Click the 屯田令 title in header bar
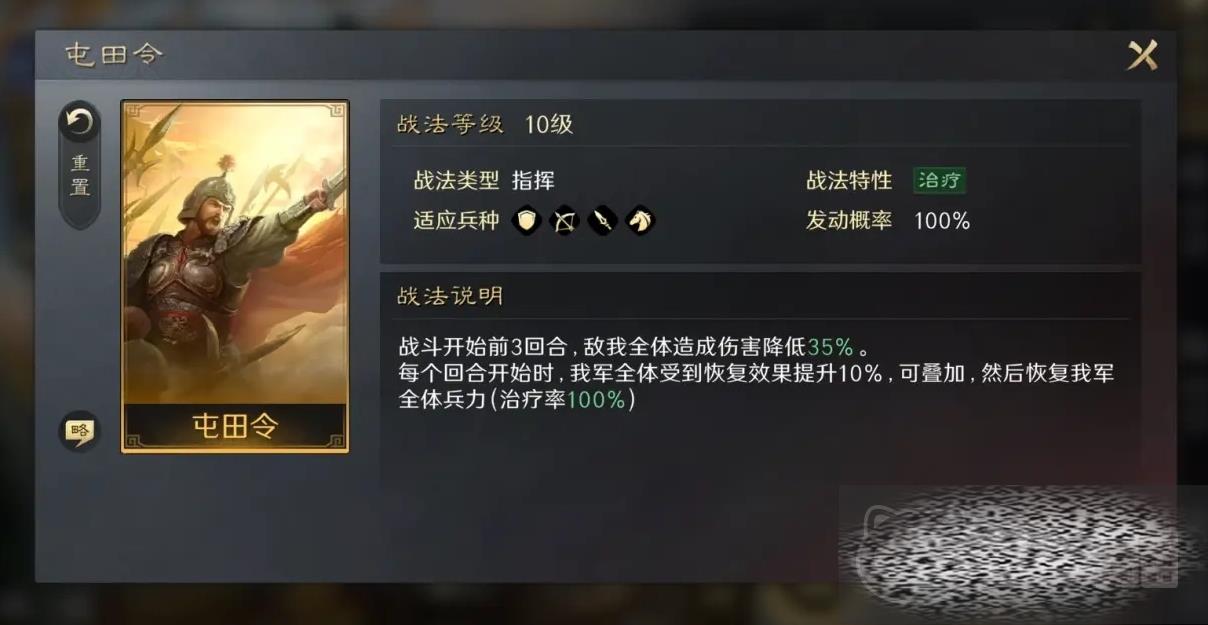Viewport: 1208px width, 625px height. point(113,54)
